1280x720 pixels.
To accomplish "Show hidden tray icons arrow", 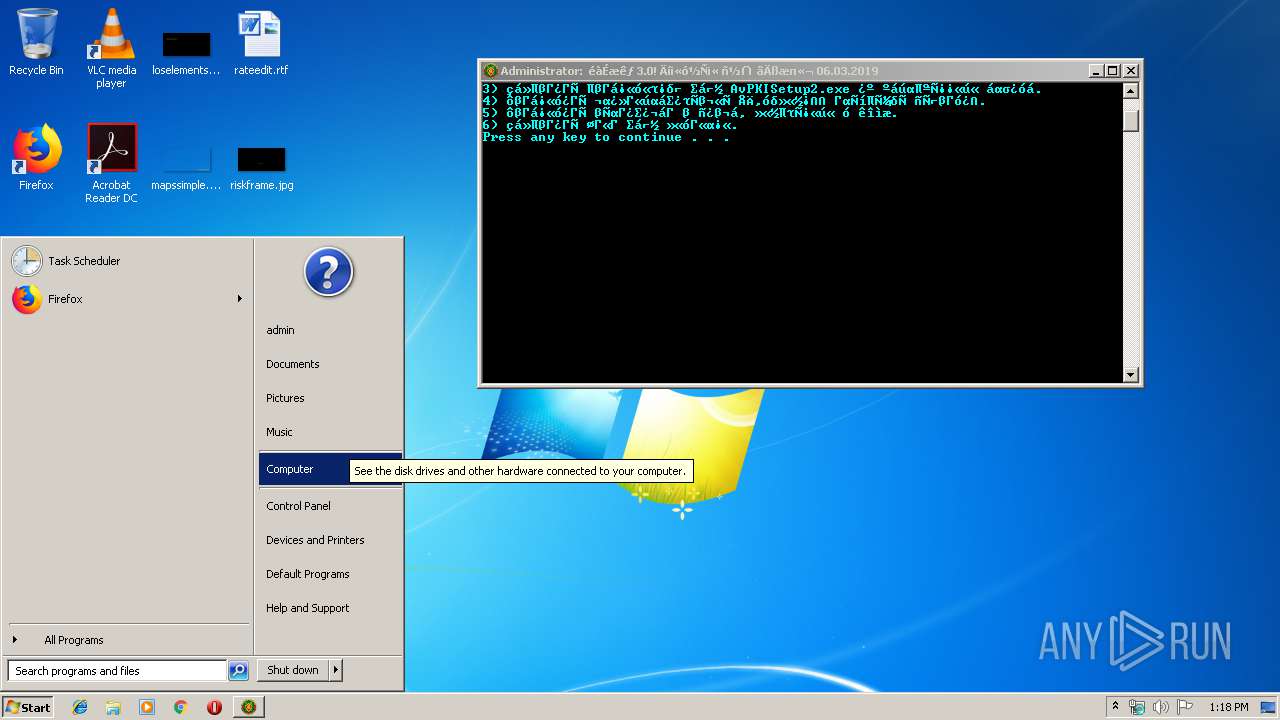I will (1115, 707).
